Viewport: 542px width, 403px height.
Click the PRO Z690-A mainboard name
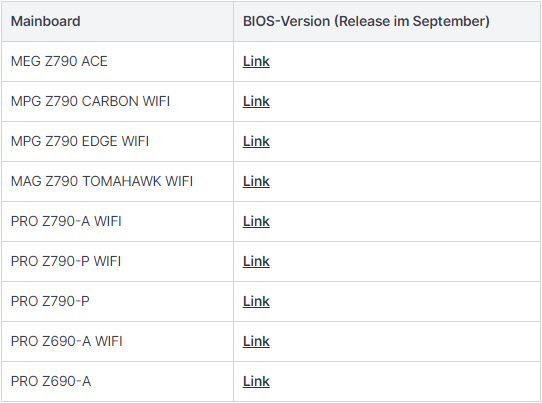pos(51,382)
